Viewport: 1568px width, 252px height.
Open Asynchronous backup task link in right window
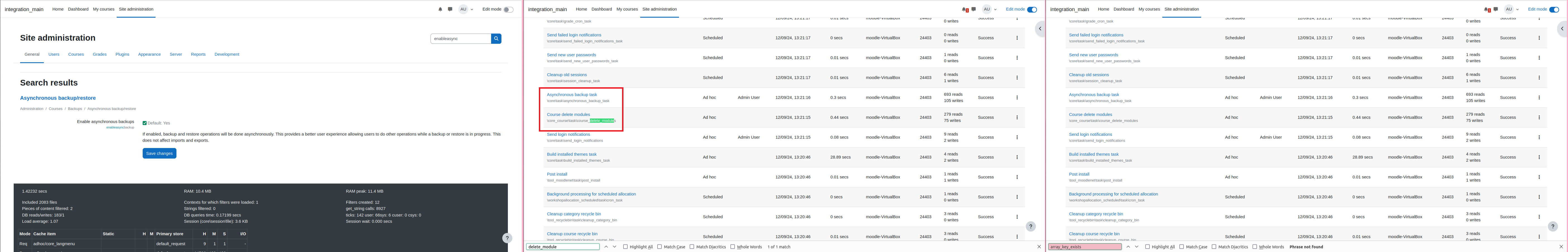[1094, 94]
